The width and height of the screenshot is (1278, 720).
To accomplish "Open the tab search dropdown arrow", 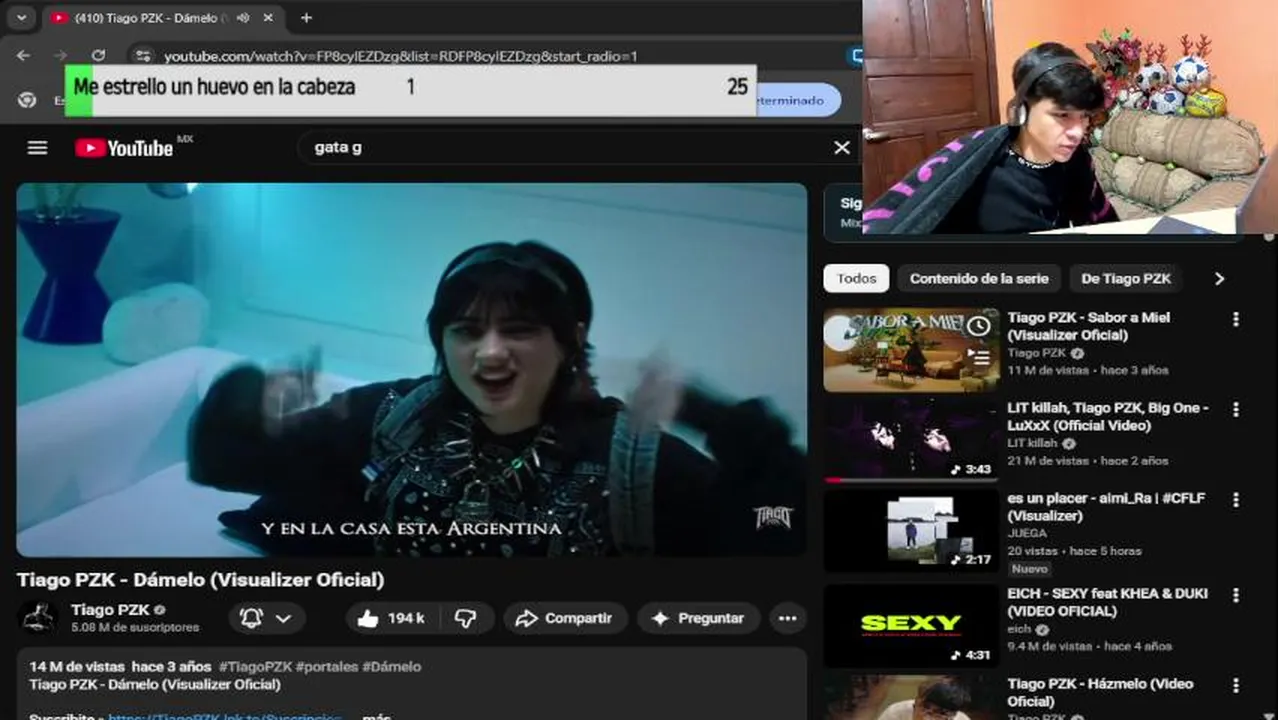I will click(21, 18).
